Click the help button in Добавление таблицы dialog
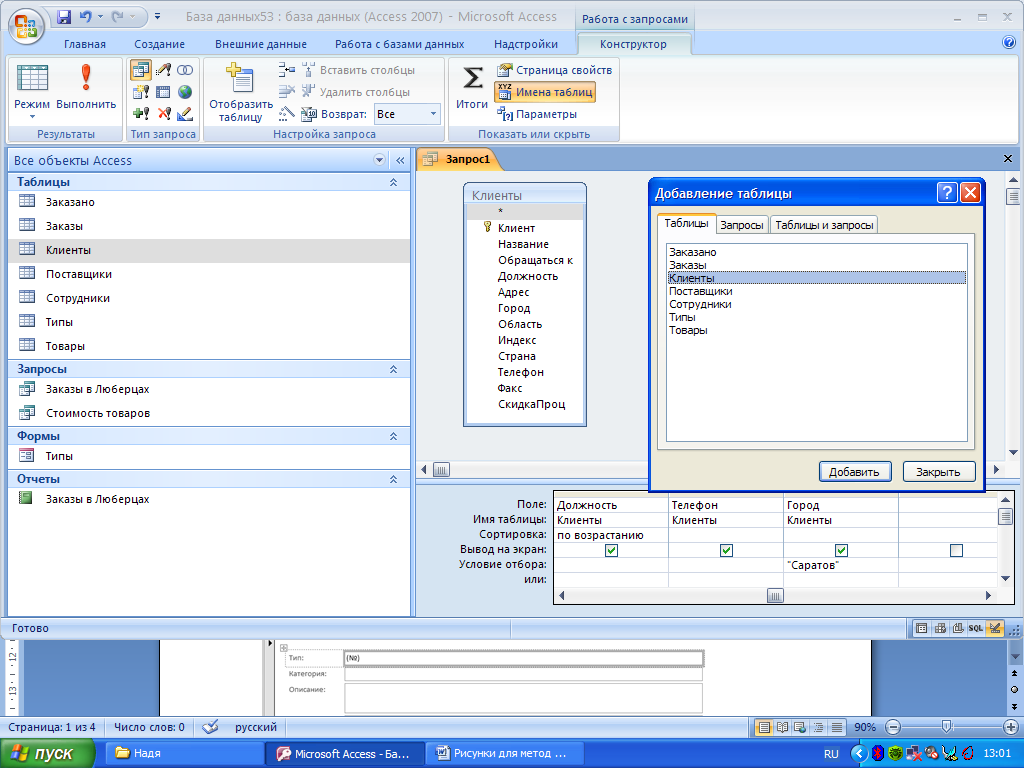 pyautogui.click(x=946, y=193)
